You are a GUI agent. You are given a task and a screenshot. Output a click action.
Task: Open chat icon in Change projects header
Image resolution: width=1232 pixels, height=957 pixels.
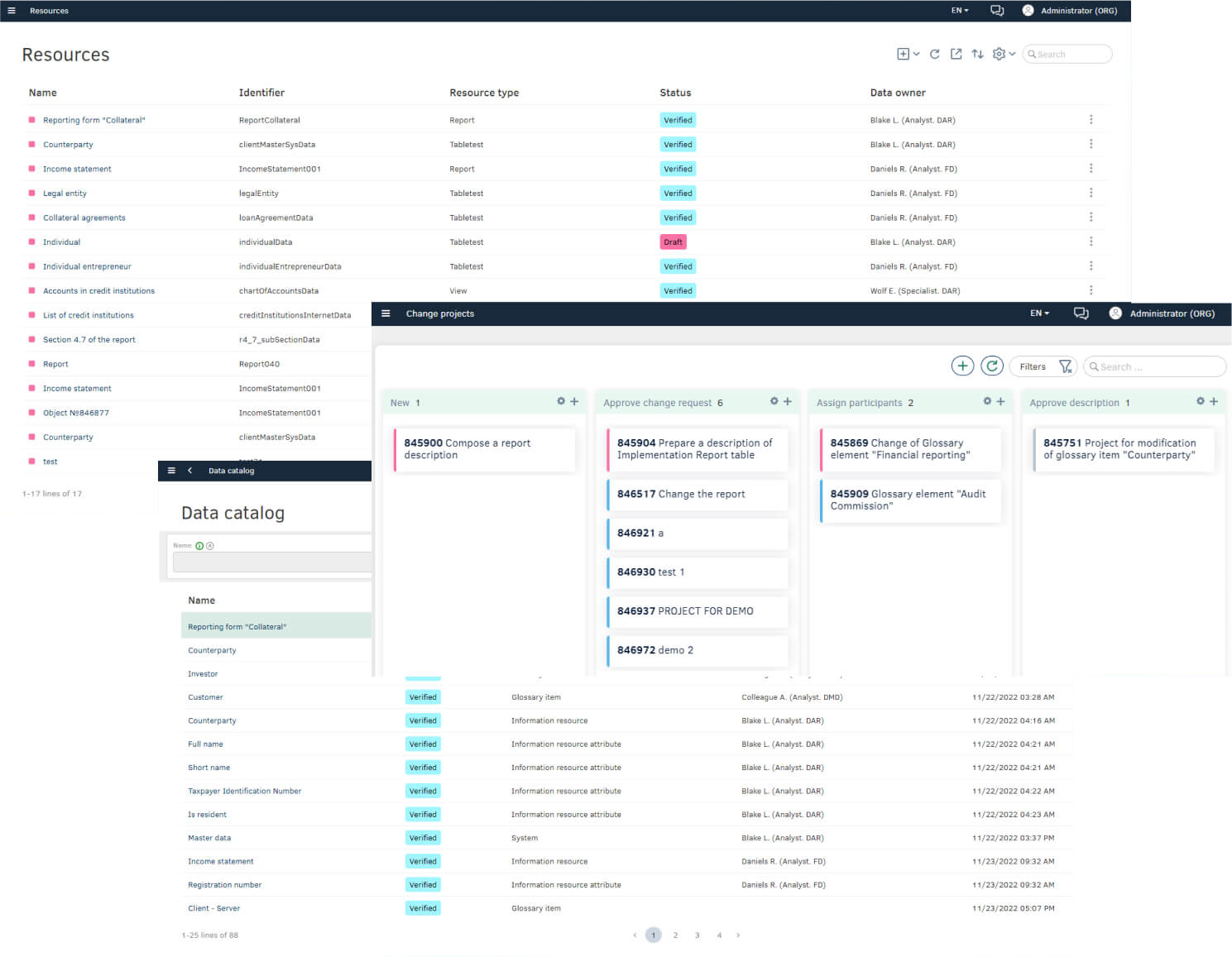coord(1081,313)
